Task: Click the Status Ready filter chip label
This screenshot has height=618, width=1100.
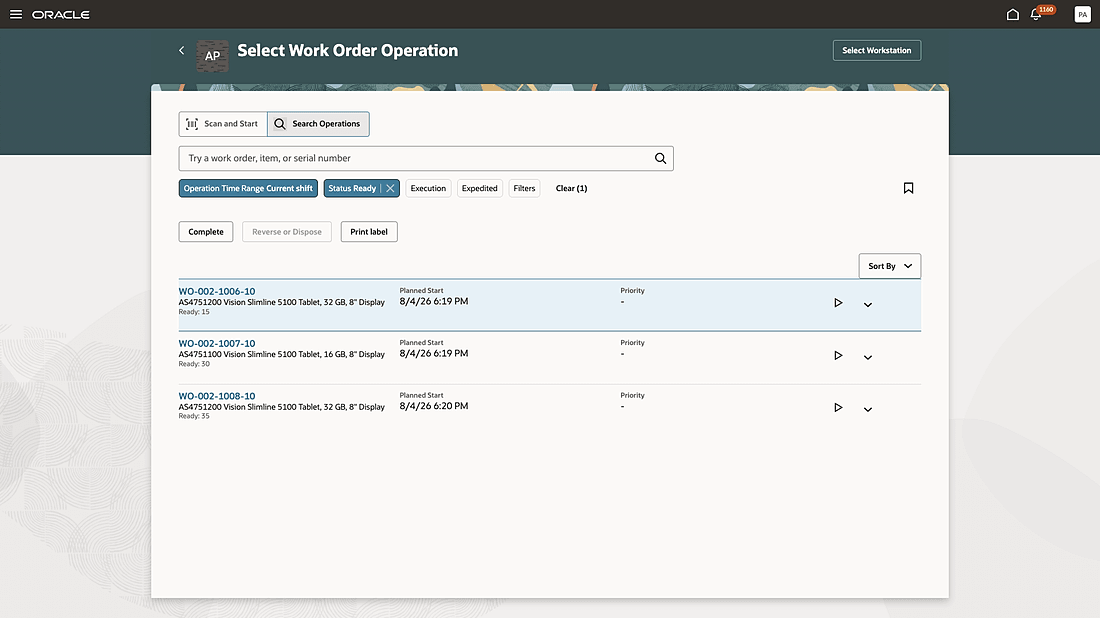Action: click(352, 188)
